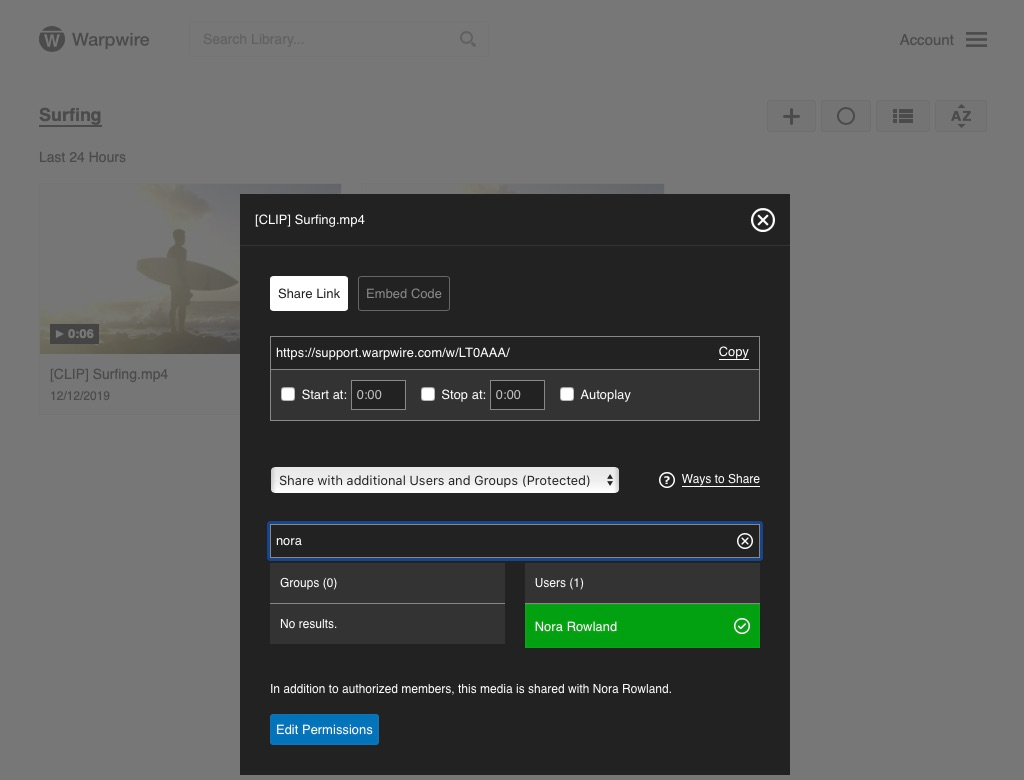1024x780 pixels.
Task: Click the plus add media button
Action: 791,116
